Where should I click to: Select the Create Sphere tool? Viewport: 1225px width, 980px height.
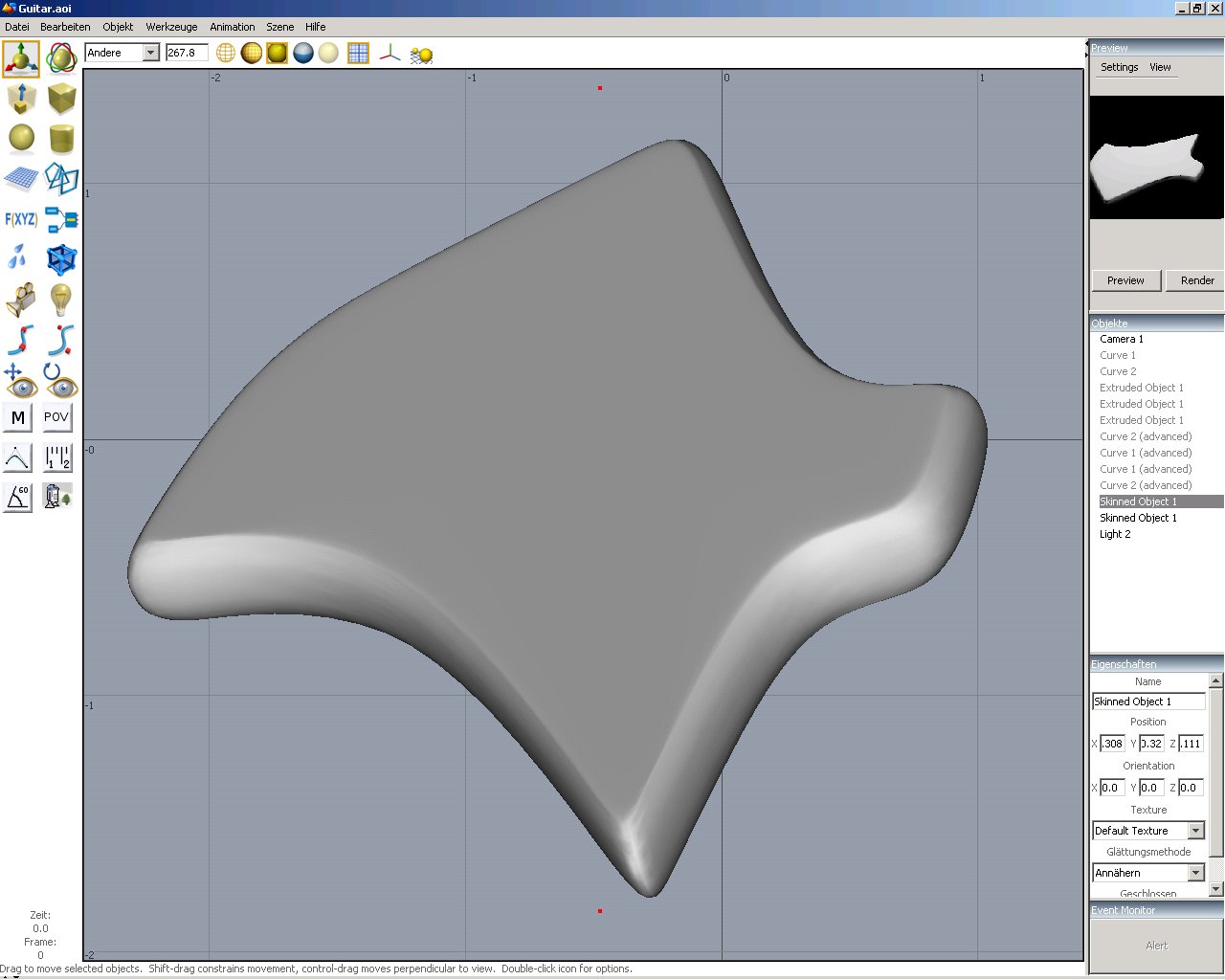click(21, 139)
